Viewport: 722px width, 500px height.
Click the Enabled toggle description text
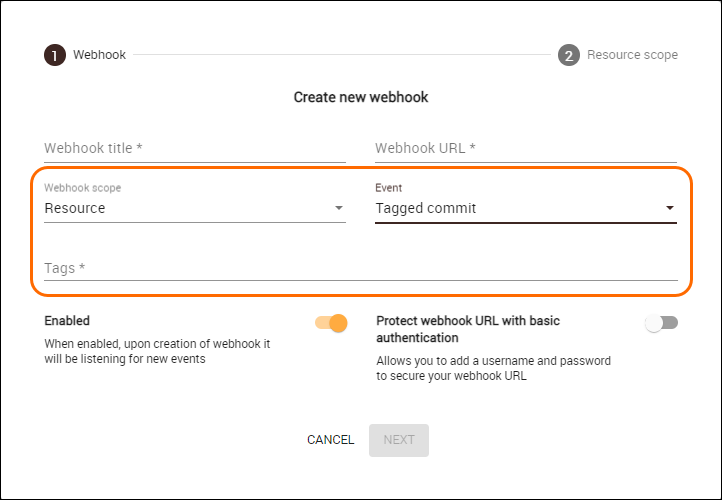pyautogui.click(x=157, y=351)
